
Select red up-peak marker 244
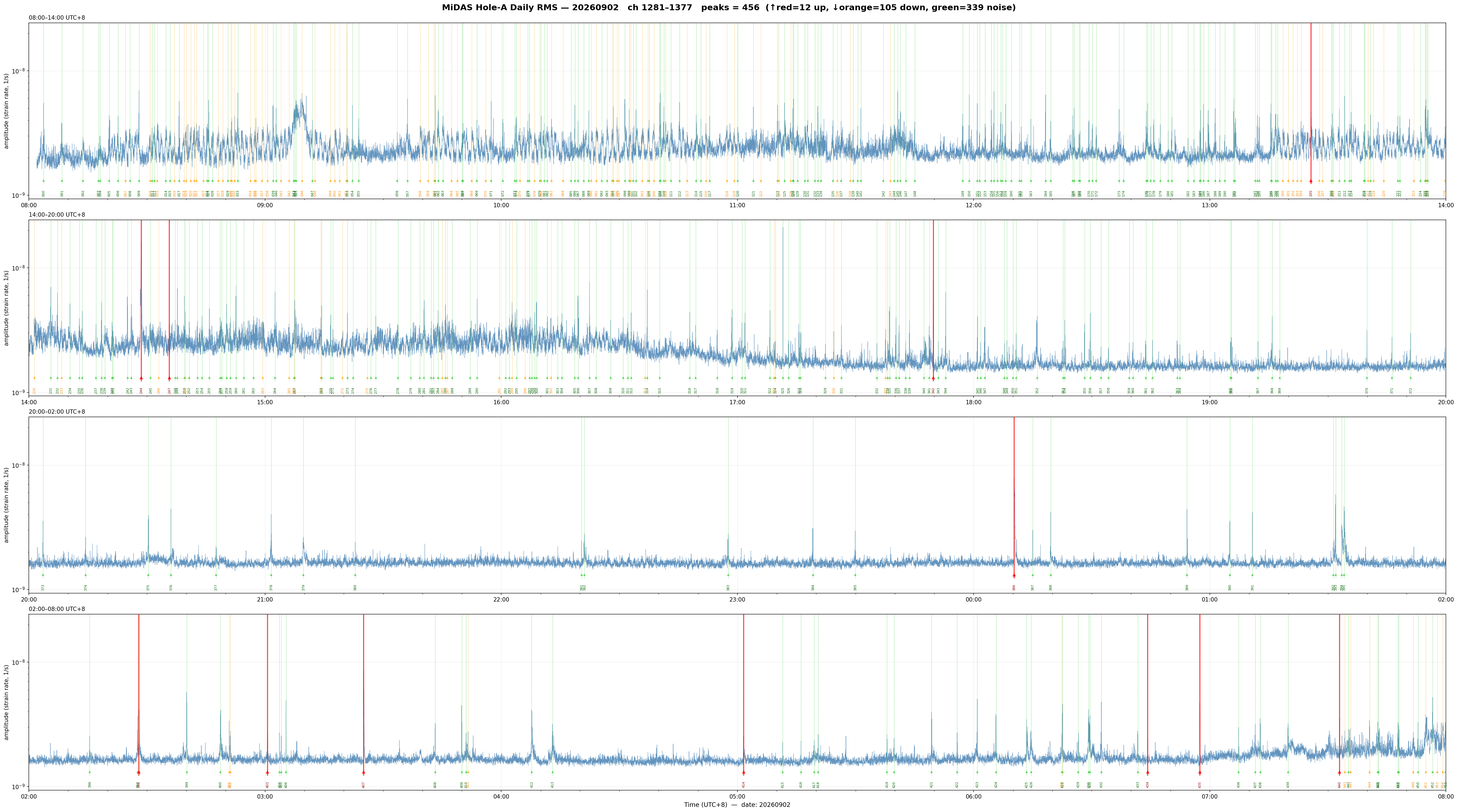click(141, 378)
